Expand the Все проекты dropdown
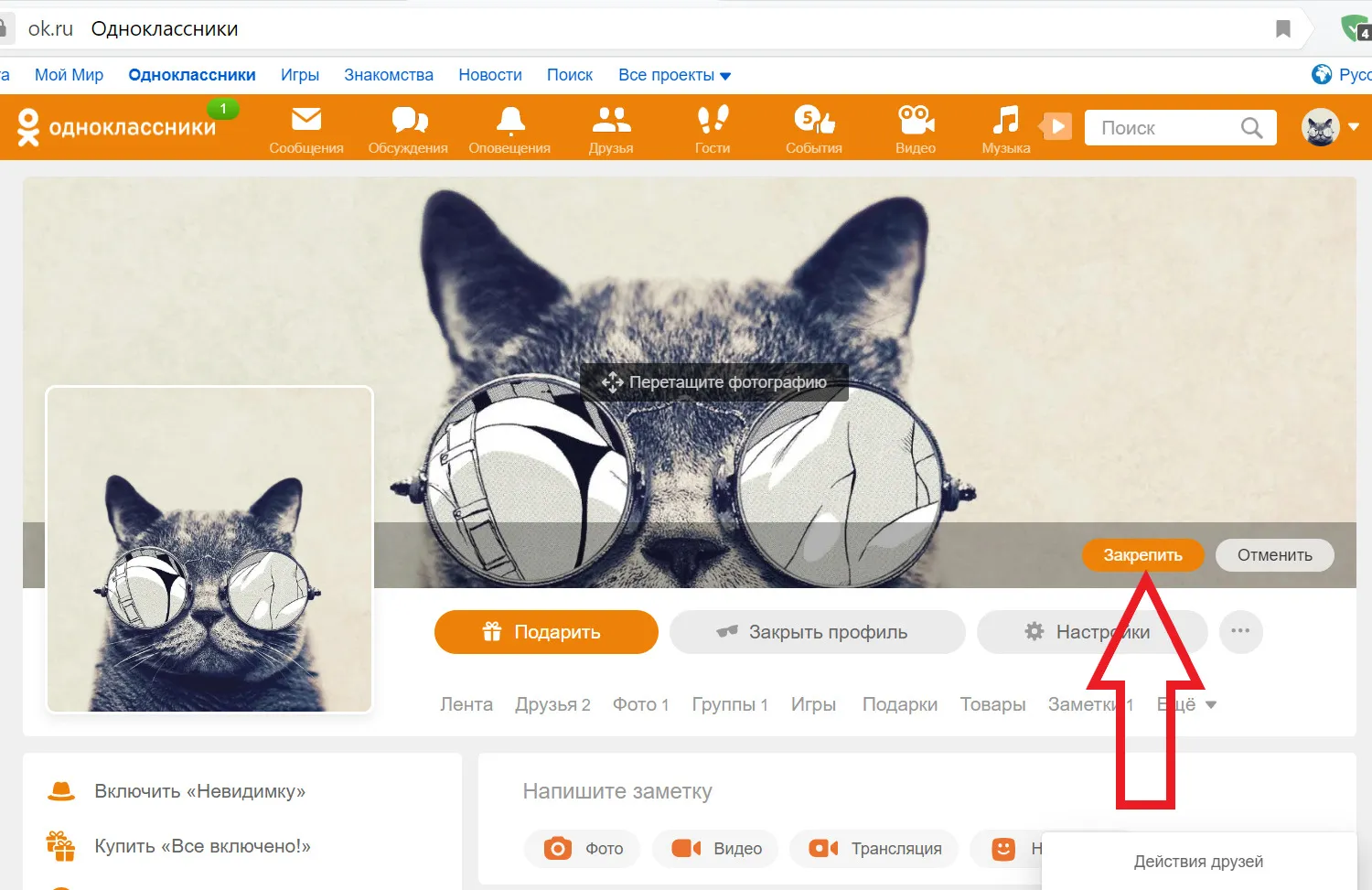The width and height of the screenshot is (1372, 890). pyautogui.click(x=674, y=75)
